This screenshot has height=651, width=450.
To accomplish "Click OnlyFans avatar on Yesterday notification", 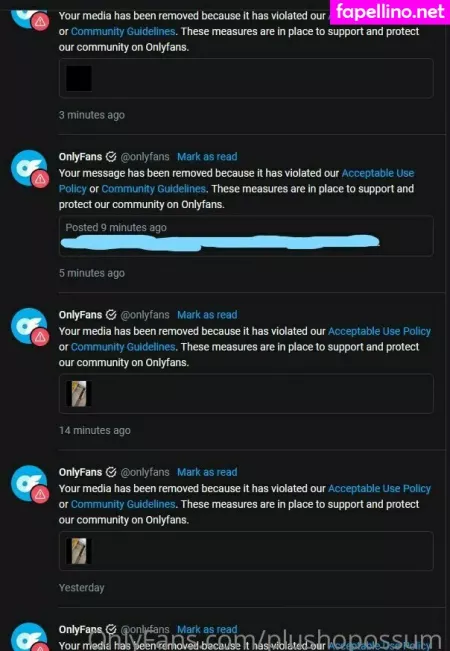I will [x=29, y=483].
